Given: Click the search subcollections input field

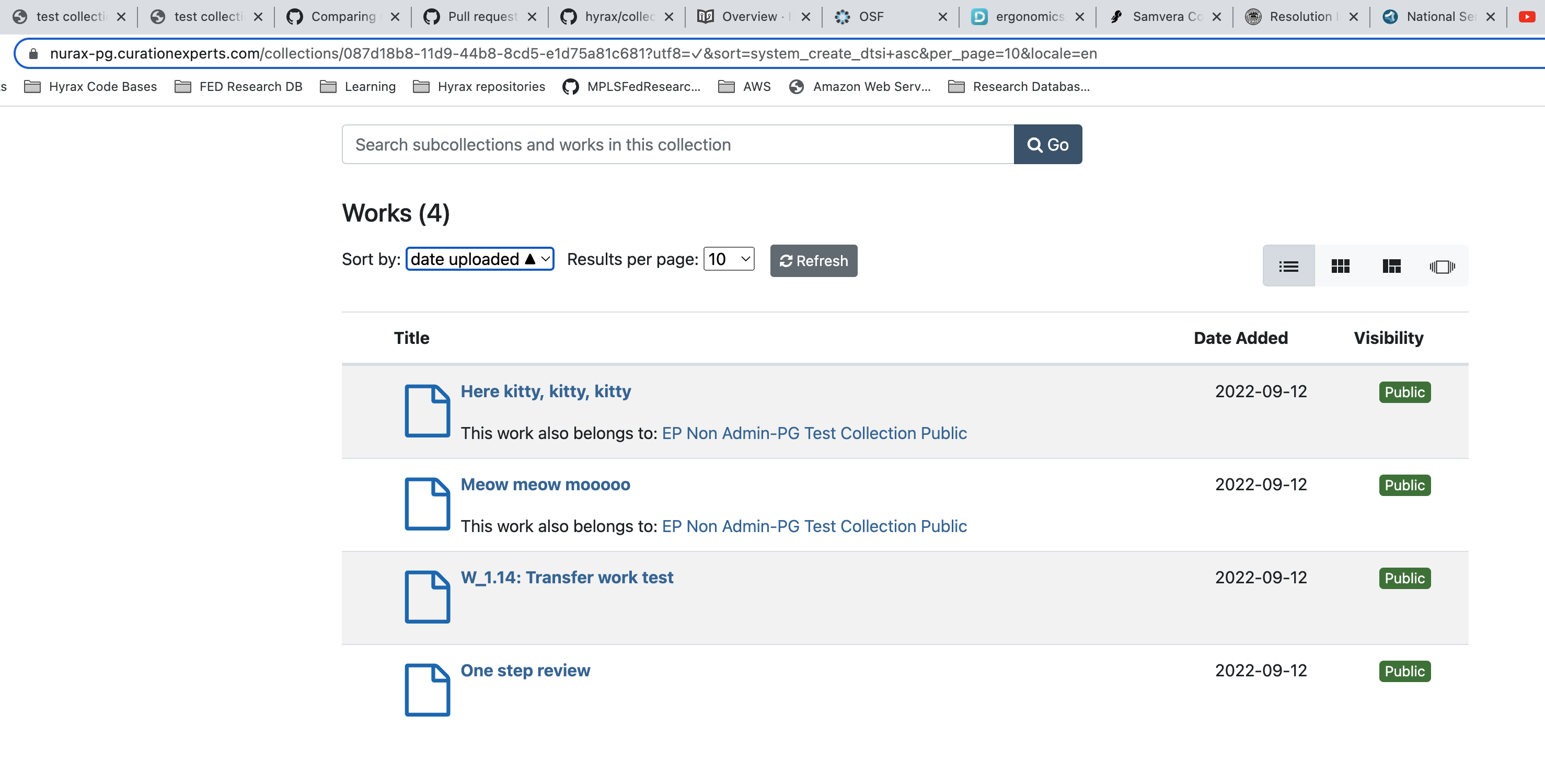Looking at the screenshot, I should click(660, 144).
